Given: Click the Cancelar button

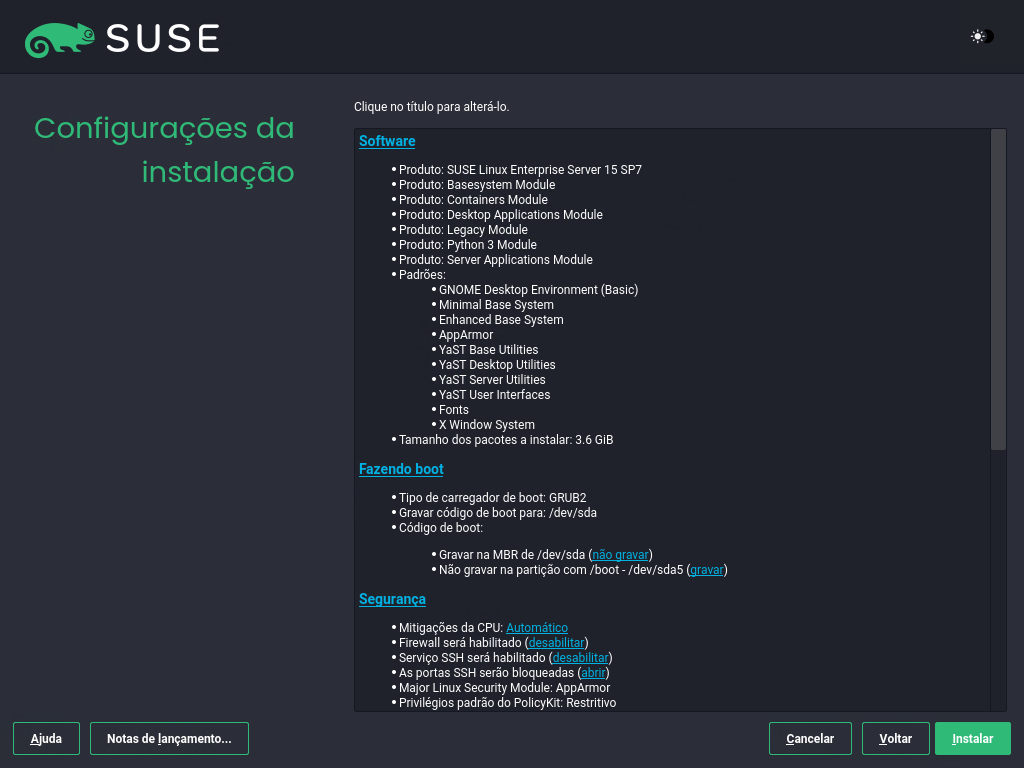Looking at the screenshot, I should click(x=810, y=739).
